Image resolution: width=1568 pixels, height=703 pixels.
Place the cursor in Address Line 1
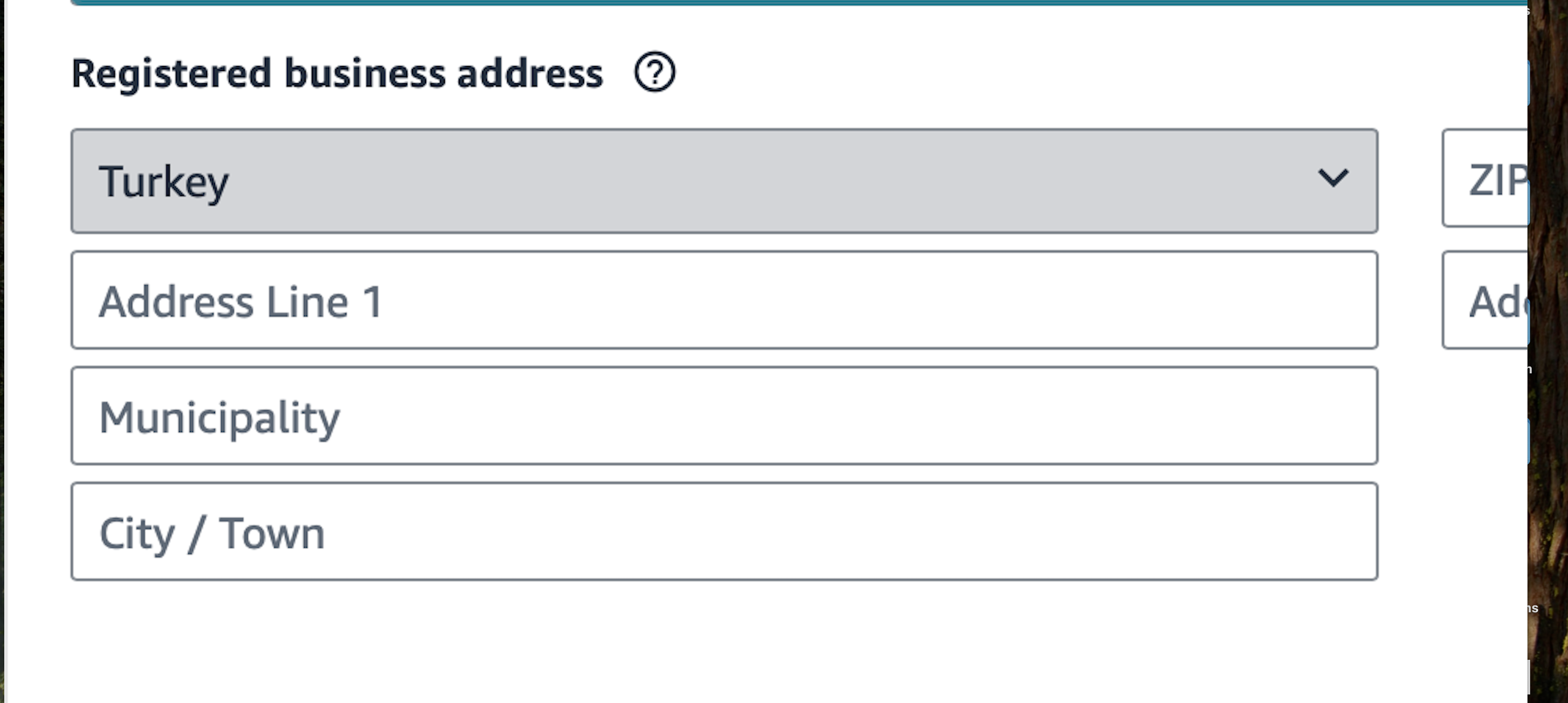pyautogui.click(x=724, y=300)
